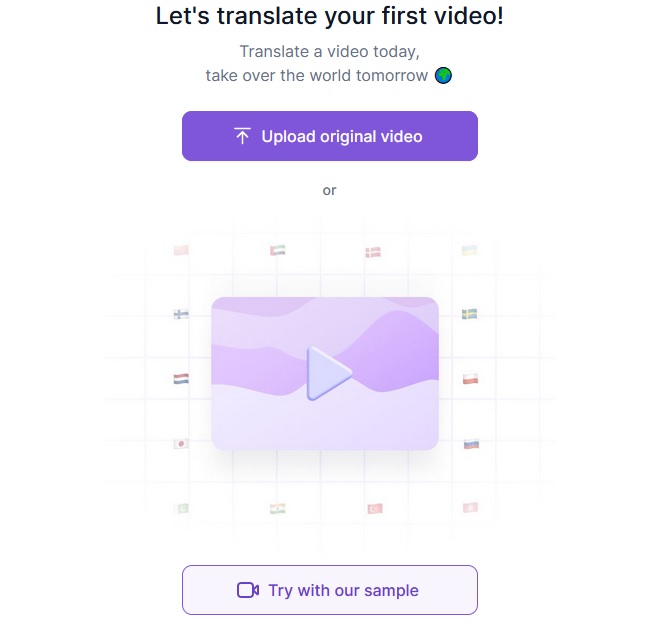Play the sample video preview
645x633 pixels.
pos(328,373)
